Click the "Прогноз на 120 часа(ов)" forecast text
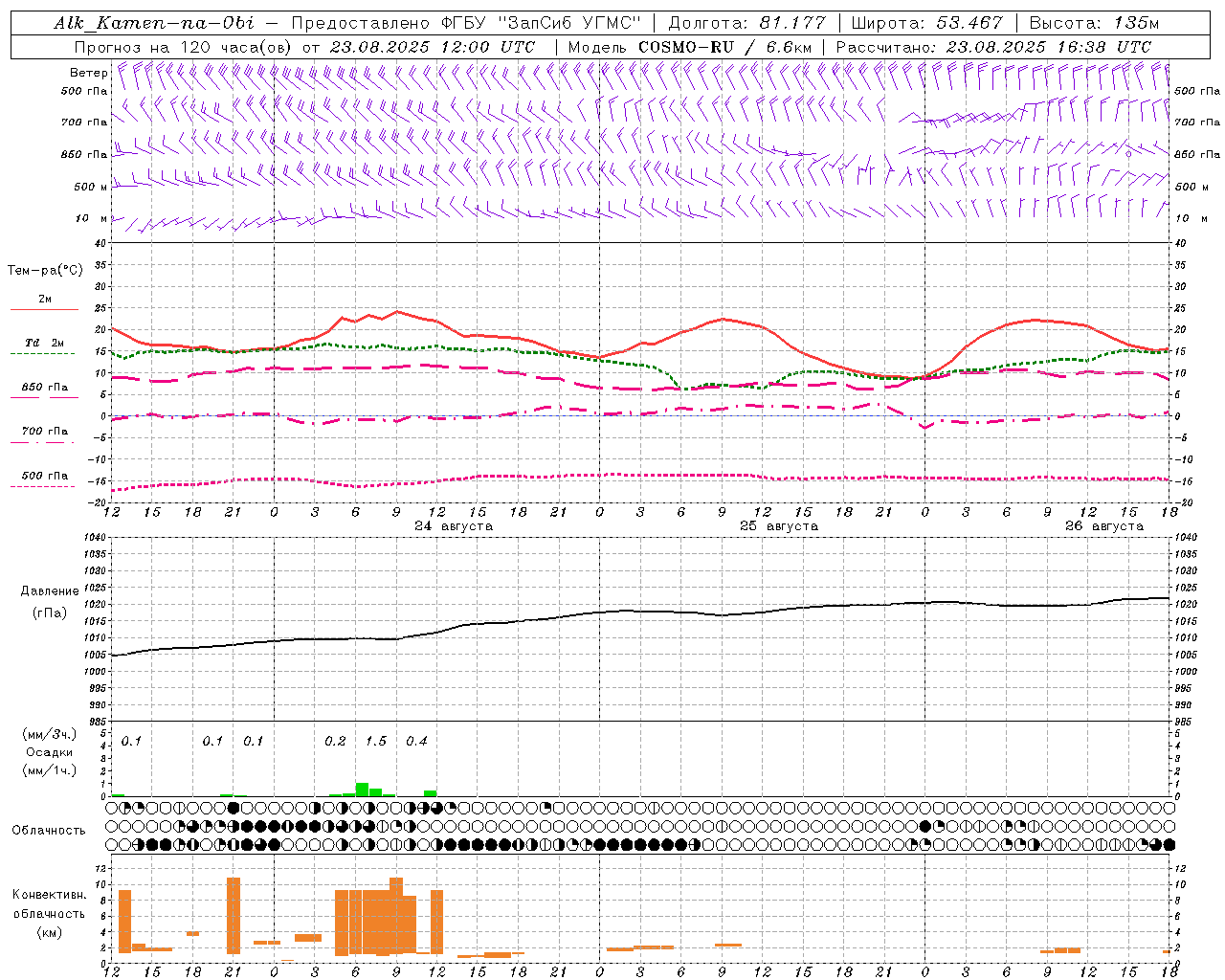The image size is (1225, 980). [184, 47]
